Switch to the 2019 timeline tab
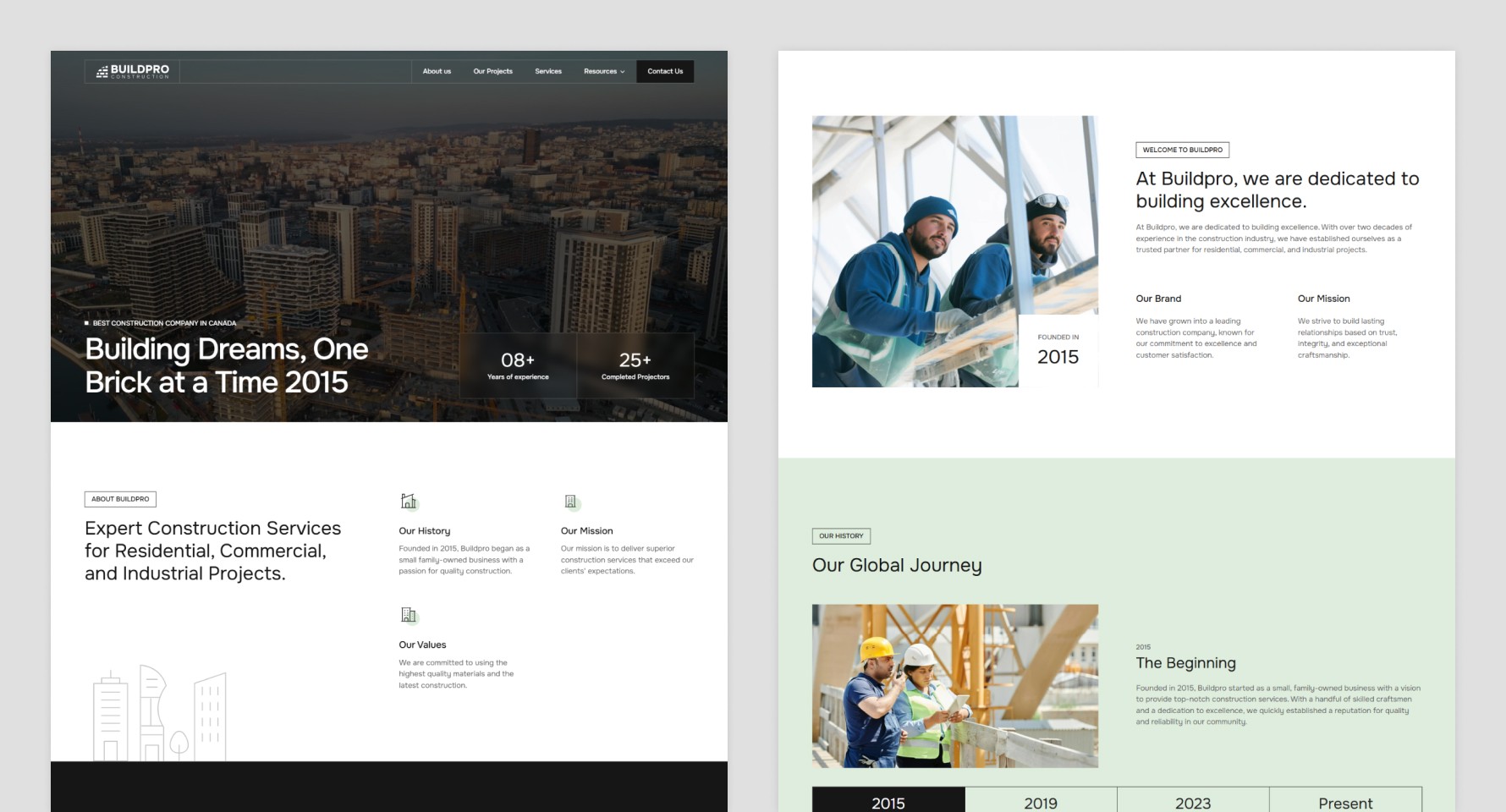 tap(1041, 801)
